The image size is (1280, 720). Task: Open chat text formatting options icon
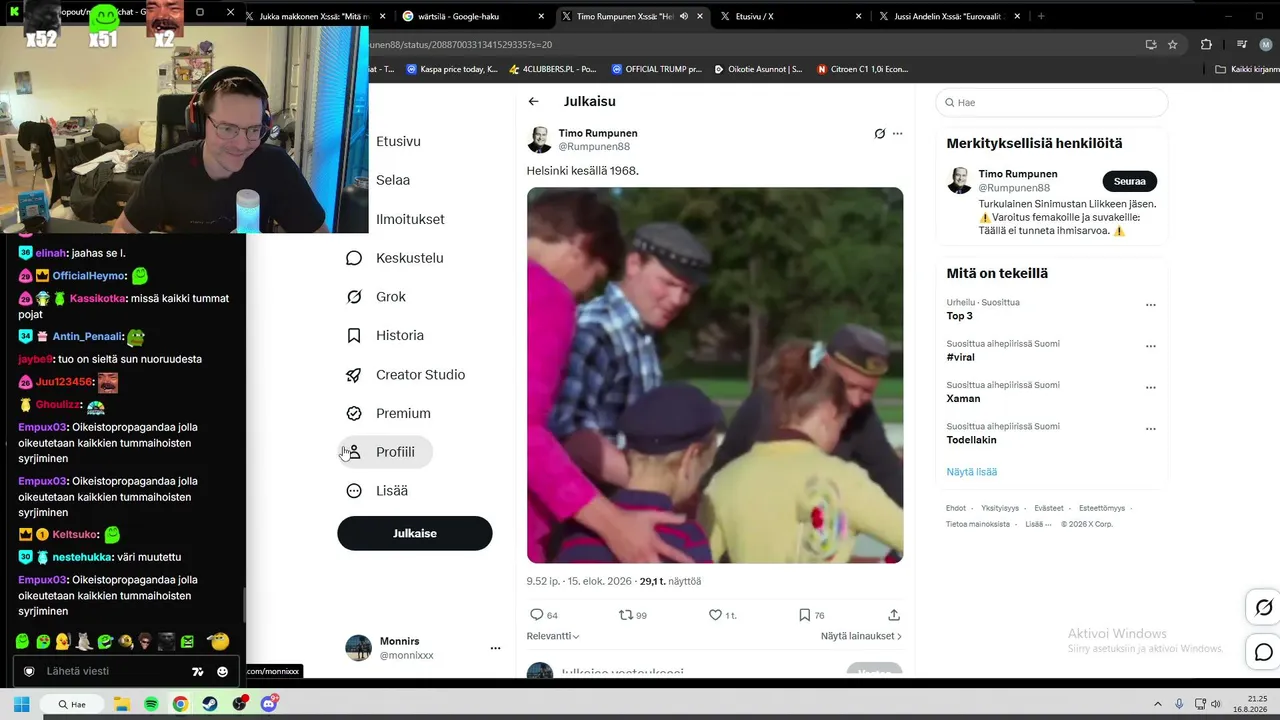[x=198, y=672]
